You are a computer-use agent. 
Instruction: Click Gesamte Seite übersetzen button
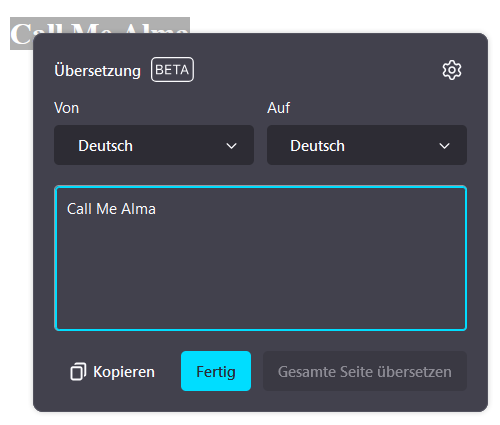pos(365,371)
